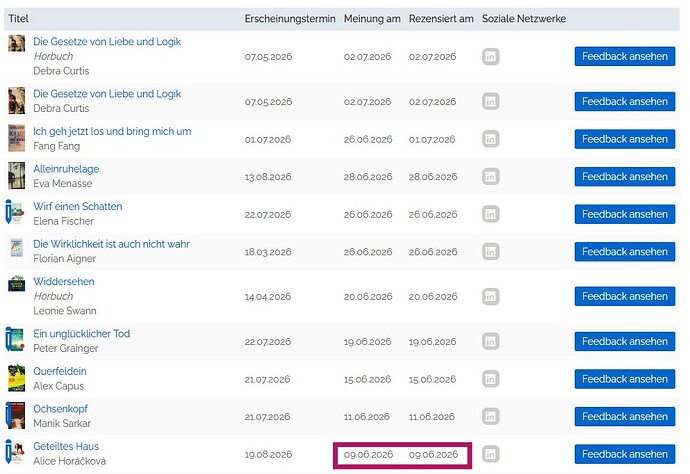This screenshot has width=690, height=474.
Task: Click LinkedIn icon in Geteiltes Haus row
Action: tap(490, 454)
